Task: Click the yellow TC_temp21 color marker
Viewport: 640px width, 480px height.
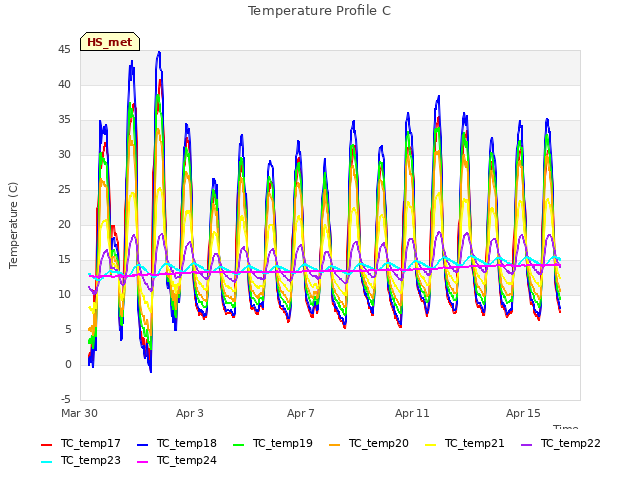Action: tap(430, 445)
